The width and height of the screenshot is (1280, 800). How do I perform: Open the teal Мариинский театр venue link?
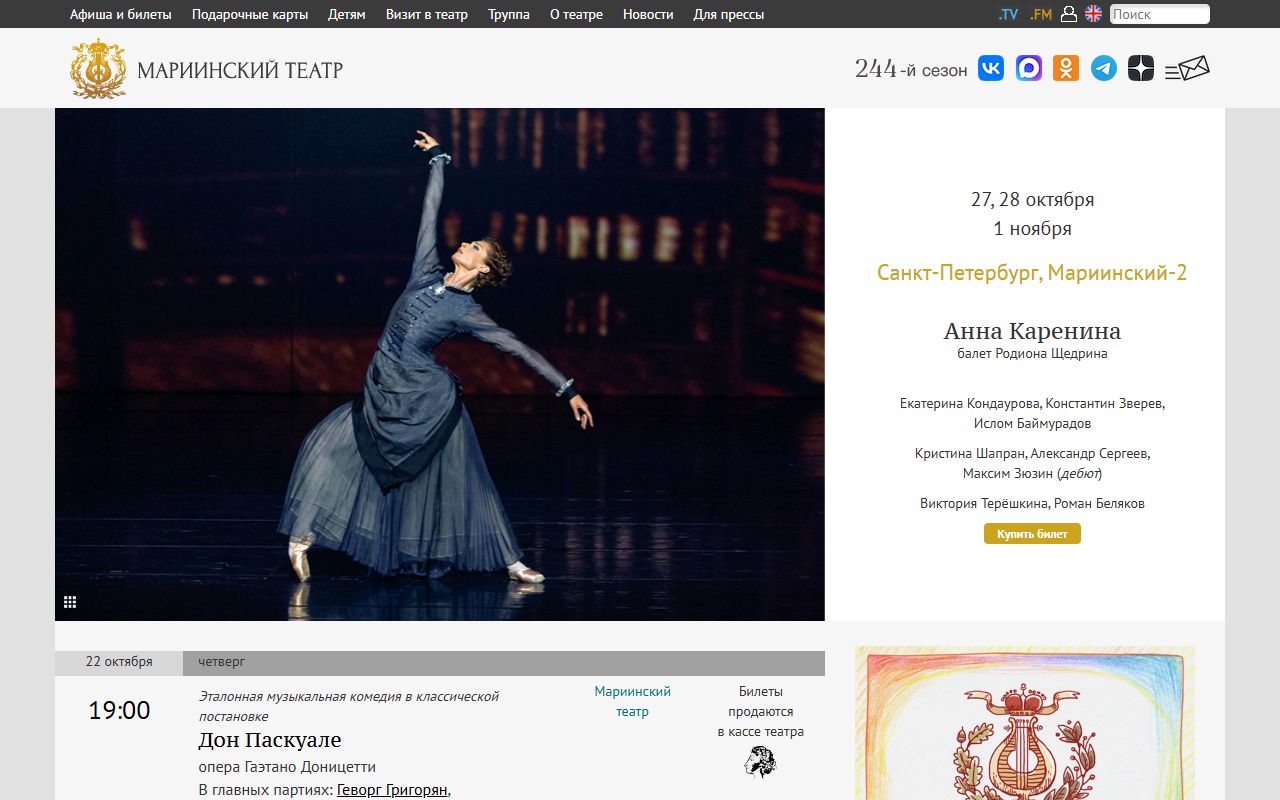632,701
